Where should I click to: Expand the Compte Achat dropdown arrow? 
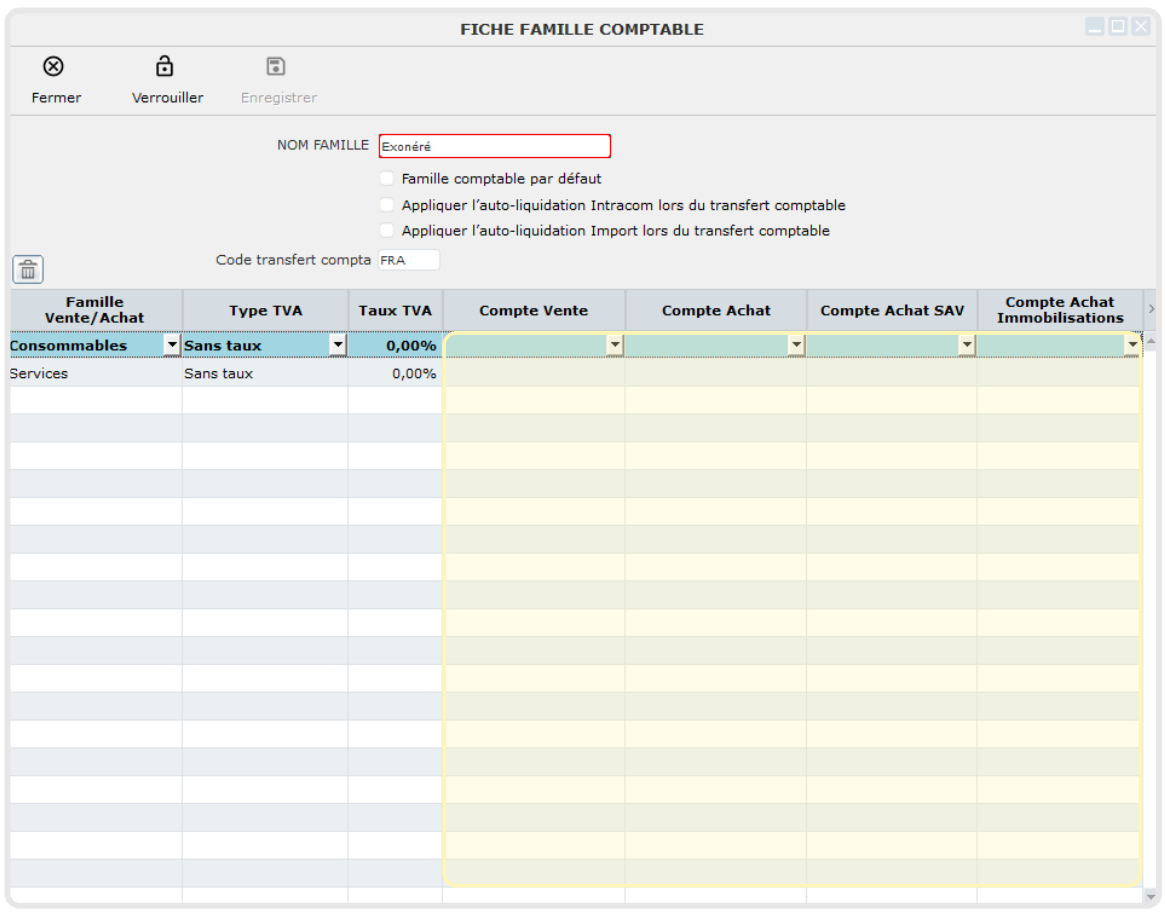(x=796, y=346)
